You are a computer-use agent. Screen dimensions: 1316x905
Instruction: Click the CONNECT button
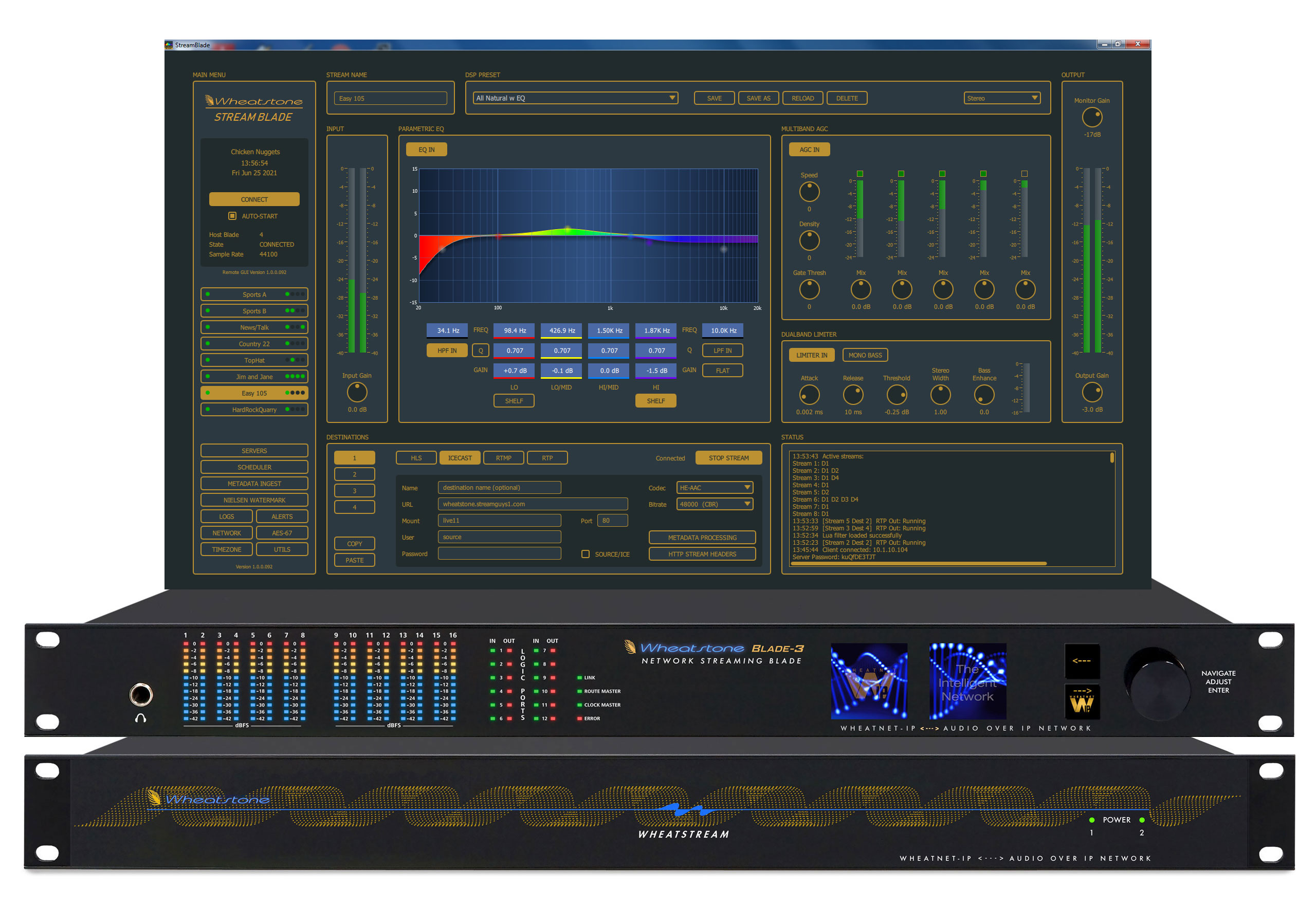254,199
